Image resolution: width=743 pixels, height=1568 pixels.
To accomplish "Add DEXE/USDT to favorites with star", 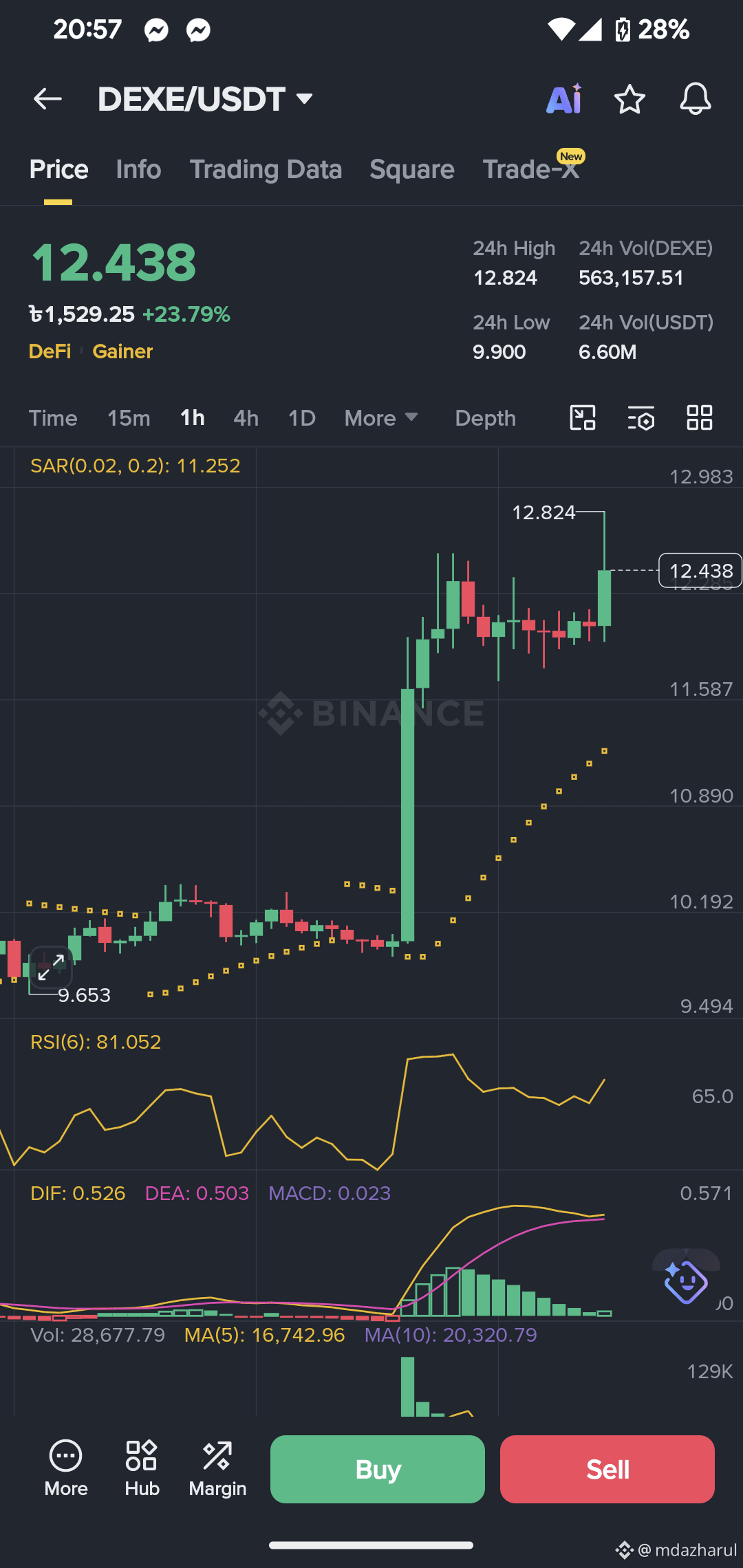I will click(x=629, y=99).
